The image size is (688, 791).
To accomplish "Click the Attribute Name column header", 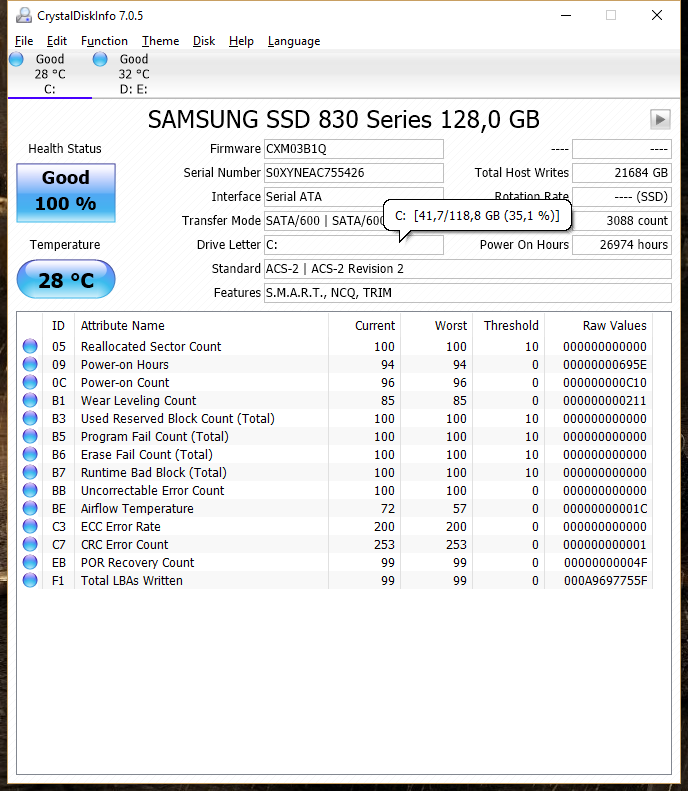I will [201, 325].
